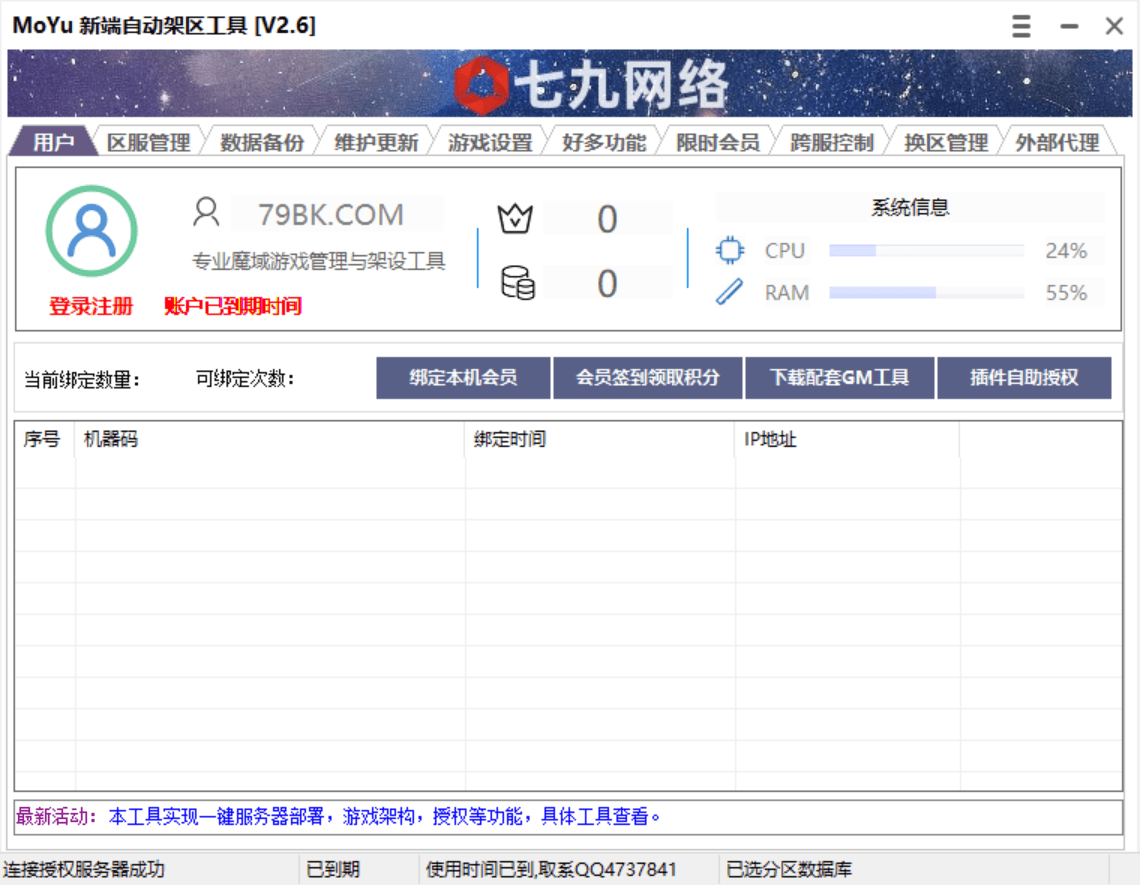Select the 游戏设置 tab
The image size is (1140, 885).
(492, 142)
